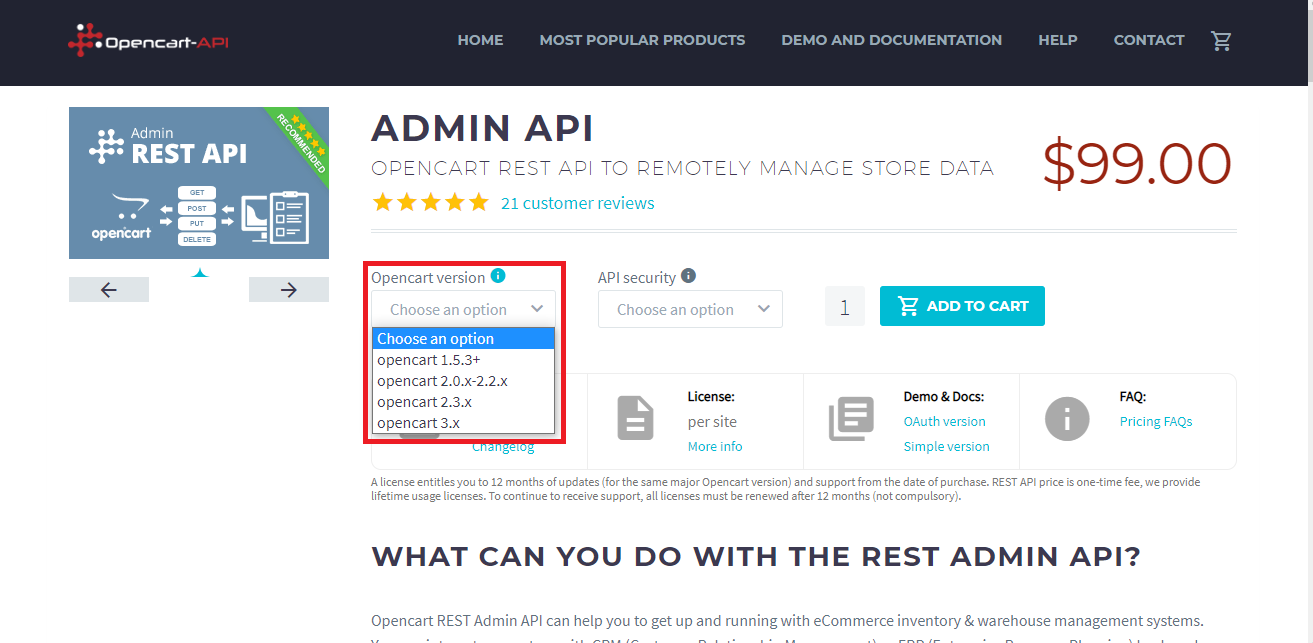Click the Admin REST API product image
Screen dimensions: 1313x643
[199, 183]
